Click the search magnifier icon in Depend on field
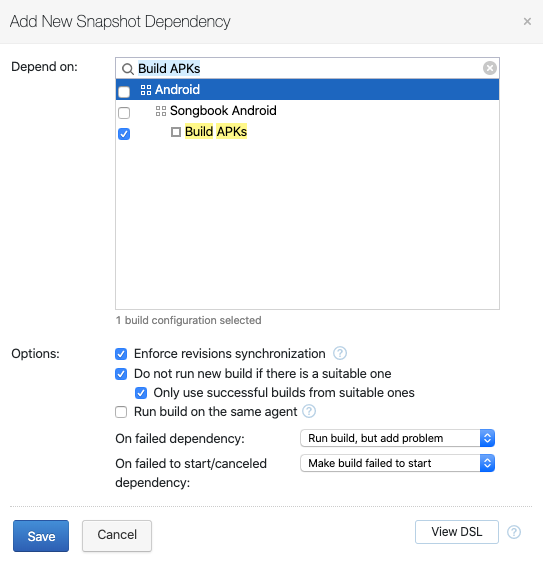The image size is (543, 564). 128,69
